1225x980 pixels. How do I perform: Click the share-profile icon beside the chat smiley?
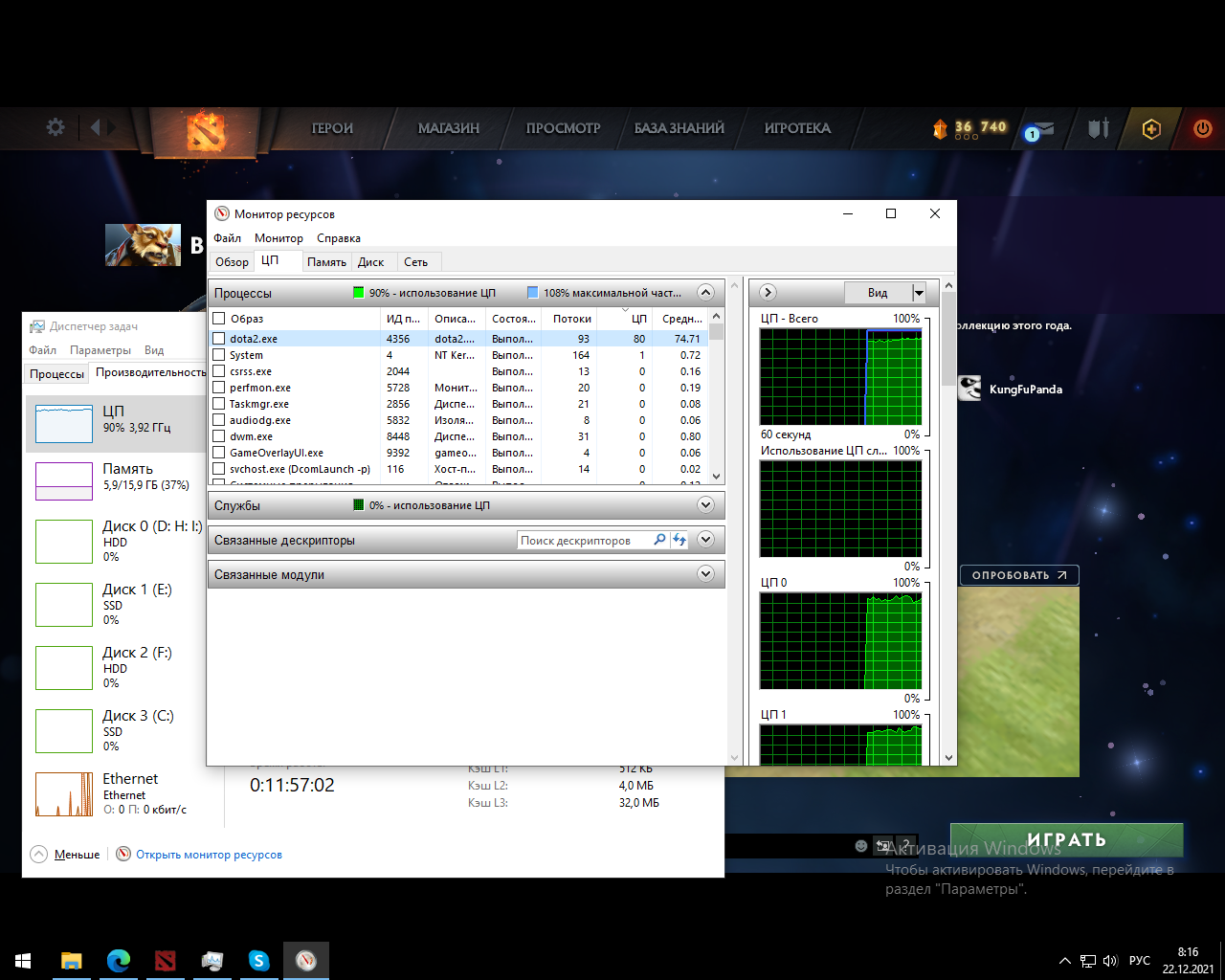click(x=883, y=846)
